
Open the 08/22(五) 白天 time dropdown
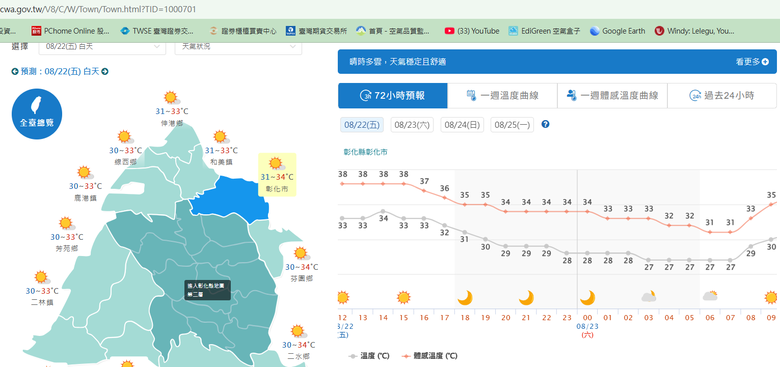pos(102,46)
